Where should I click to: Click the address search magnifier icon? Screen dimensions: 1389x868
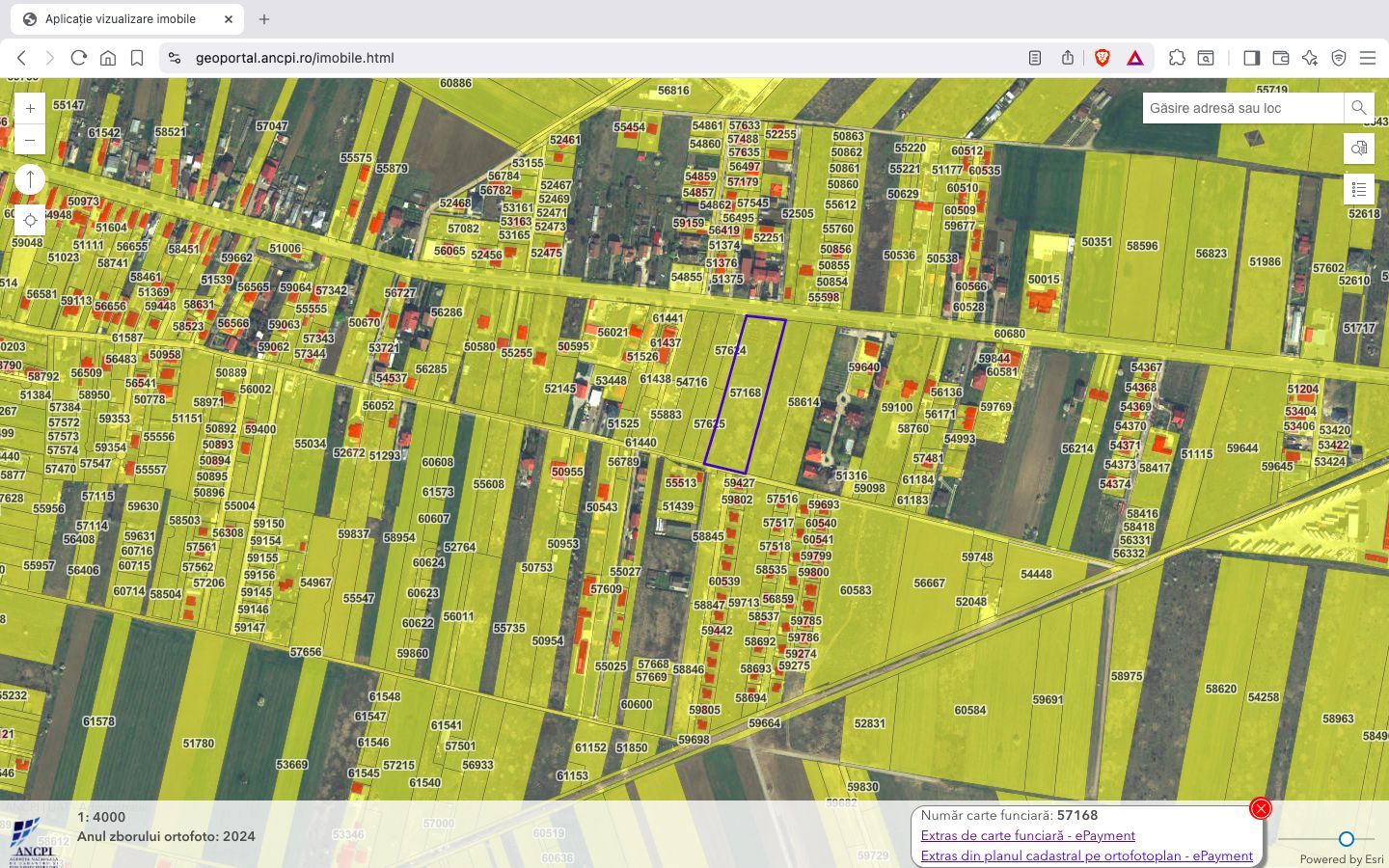click(x=1358, y=108)
